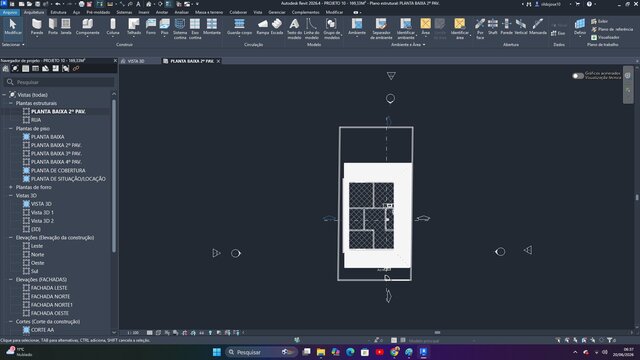The image size is (640, 360).
Task: Click the Separador de ambiente tool
Action: click(381, 29)
